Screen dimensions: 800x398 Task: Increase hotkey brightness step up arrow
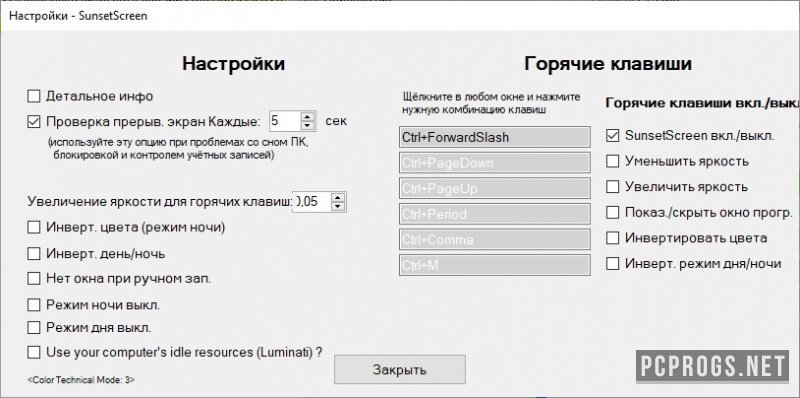pyautogui.click(x=338, y=197)
